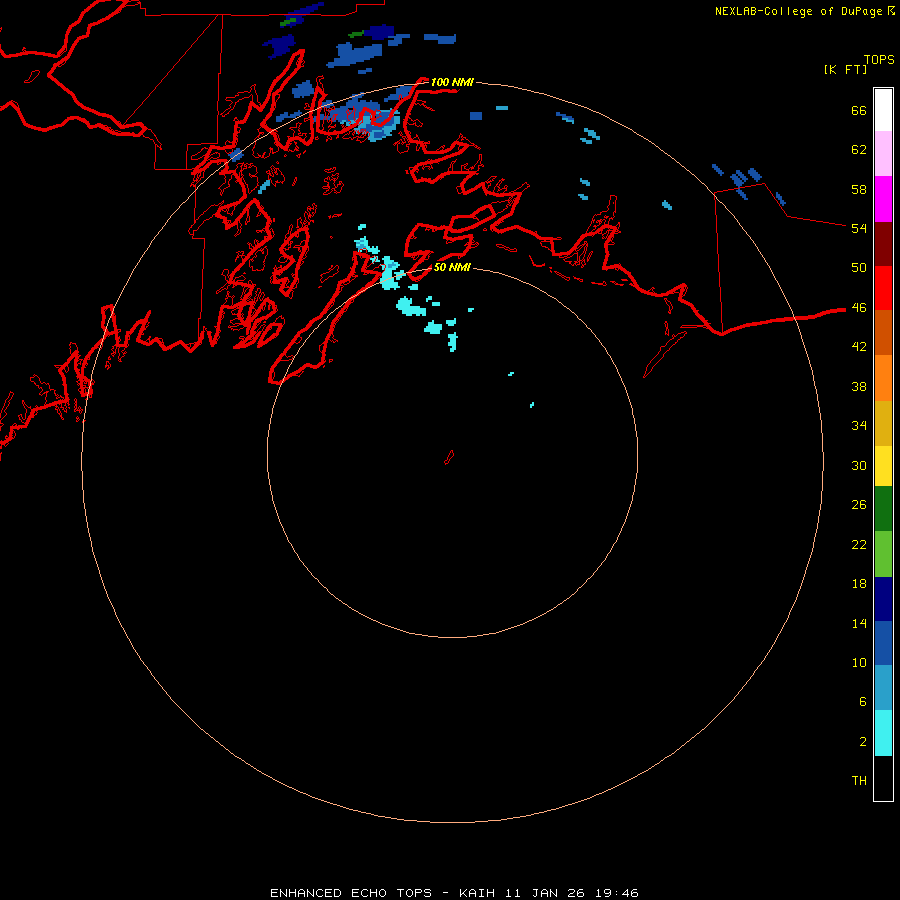Select the '14' legend value
The image size is (900, 900).
859,623
